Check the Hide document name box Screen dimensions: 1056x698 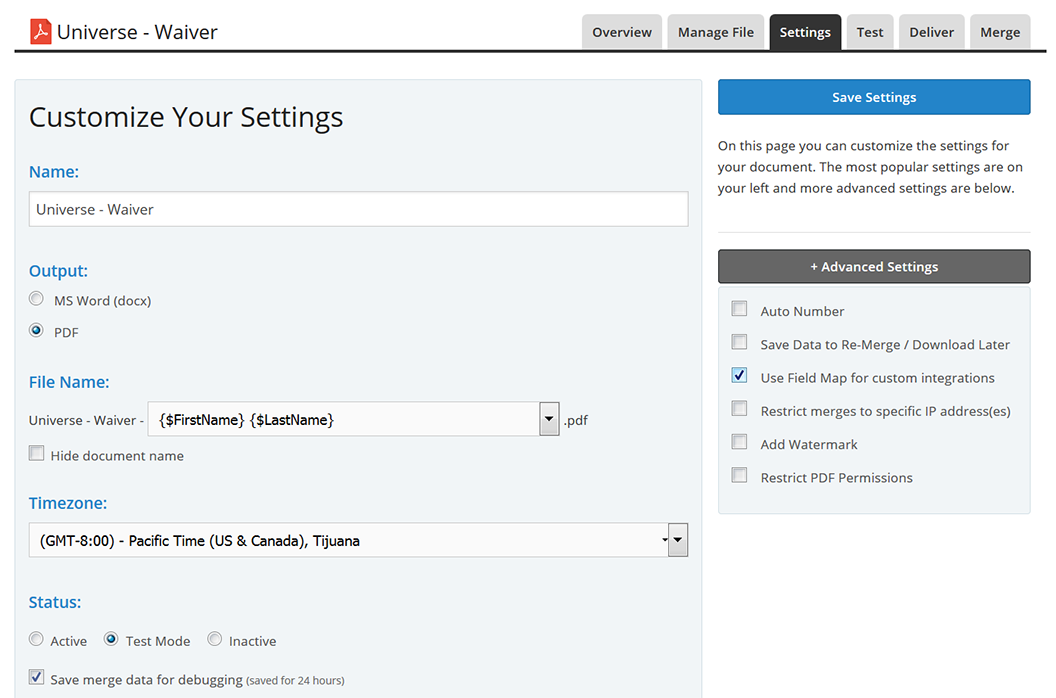pos(37,454)
